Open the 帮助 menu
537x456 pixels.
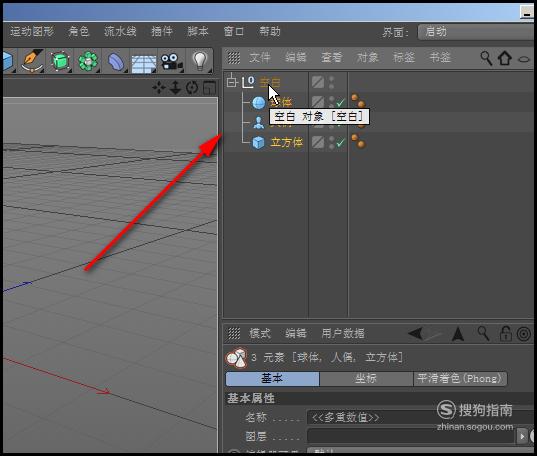270,32
